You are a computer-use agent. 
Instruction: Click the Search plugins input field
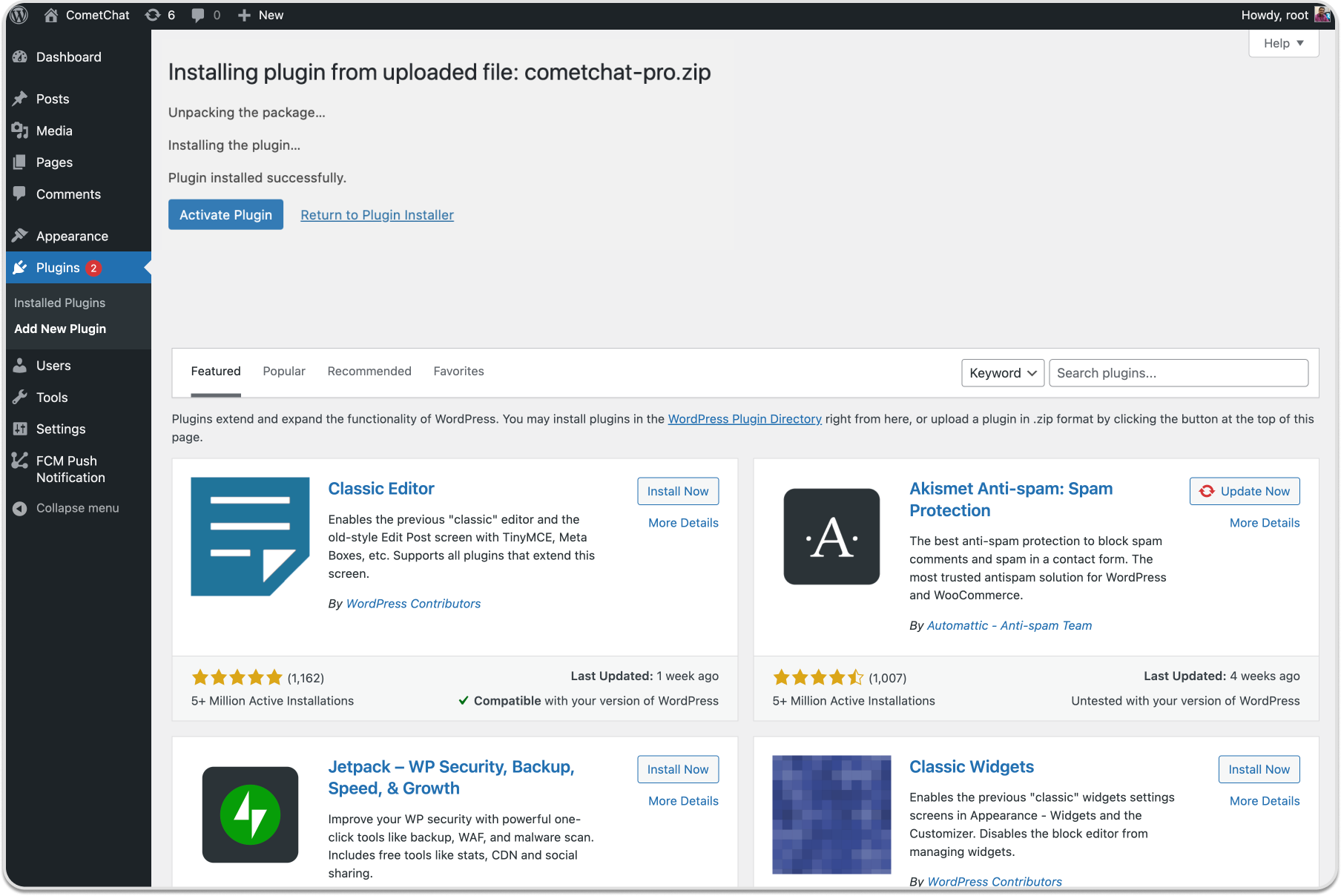pos(1178,373)
